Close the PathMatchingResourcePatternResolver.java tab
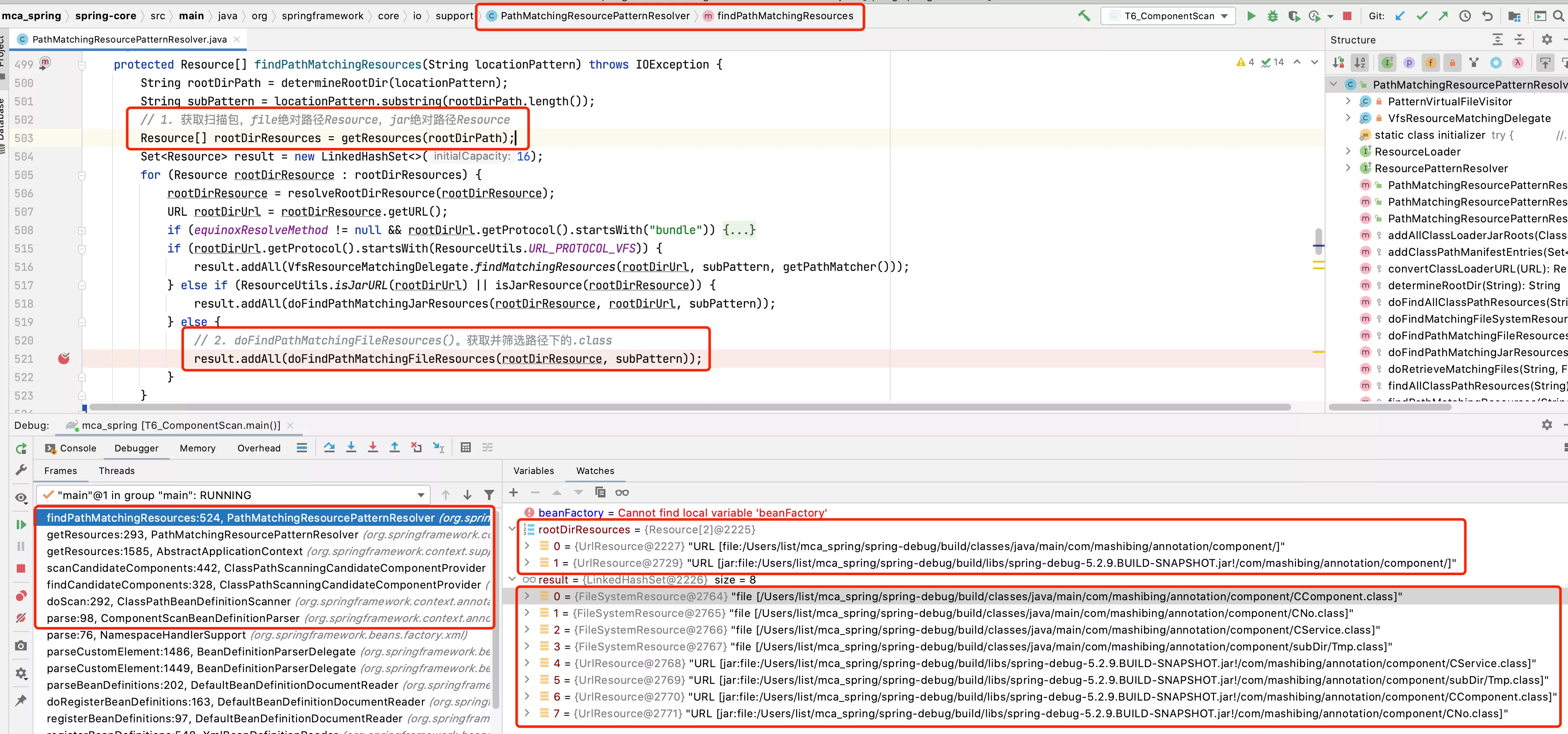The width and height of the screenshot is (1568, 734). pyautogui.click(x=237, y=39)
